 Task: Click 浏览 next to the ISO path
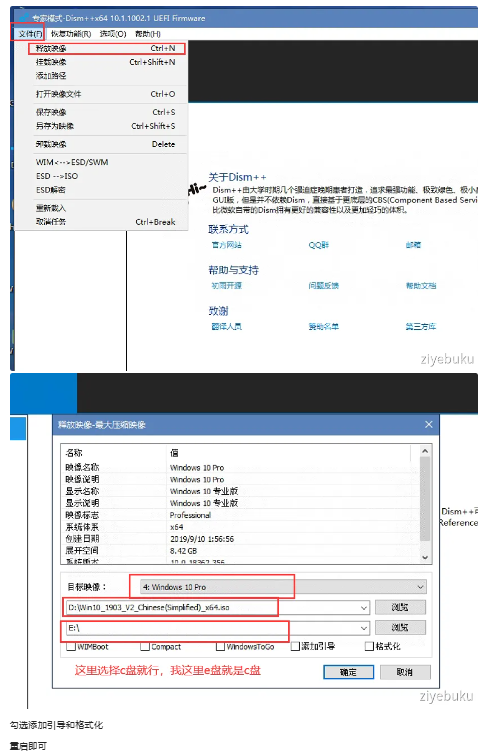click(x=400, y=607)
